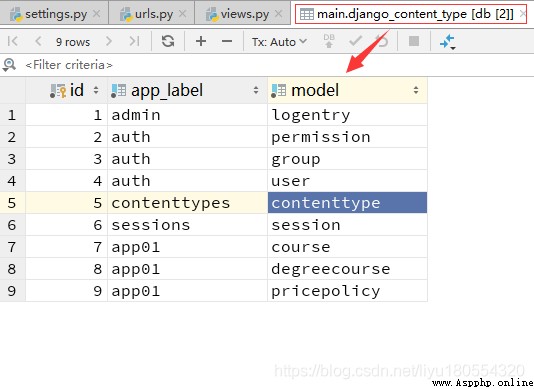This screenshot has height=389, width=534.
Task: Close the settings.py tab
Action: (97, 14)
